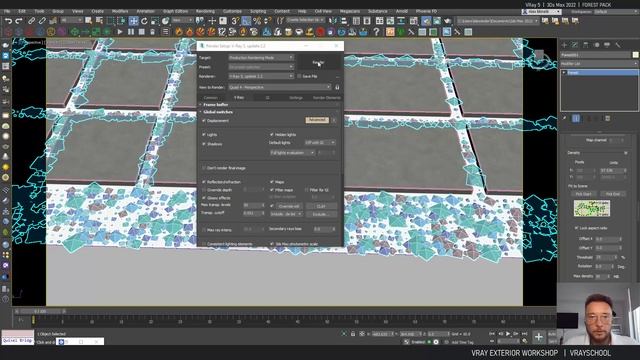
Task: Open the Renderer dropdown
Action: [261, 76]
